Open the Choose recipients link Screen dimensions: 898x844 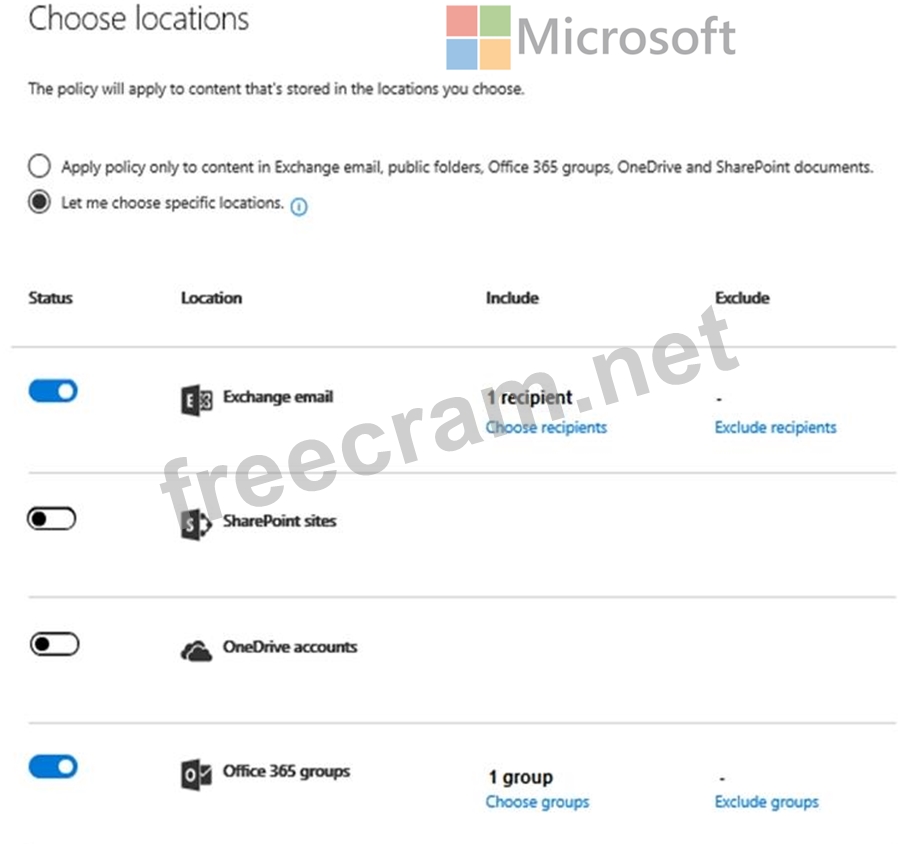pos(546,428)
